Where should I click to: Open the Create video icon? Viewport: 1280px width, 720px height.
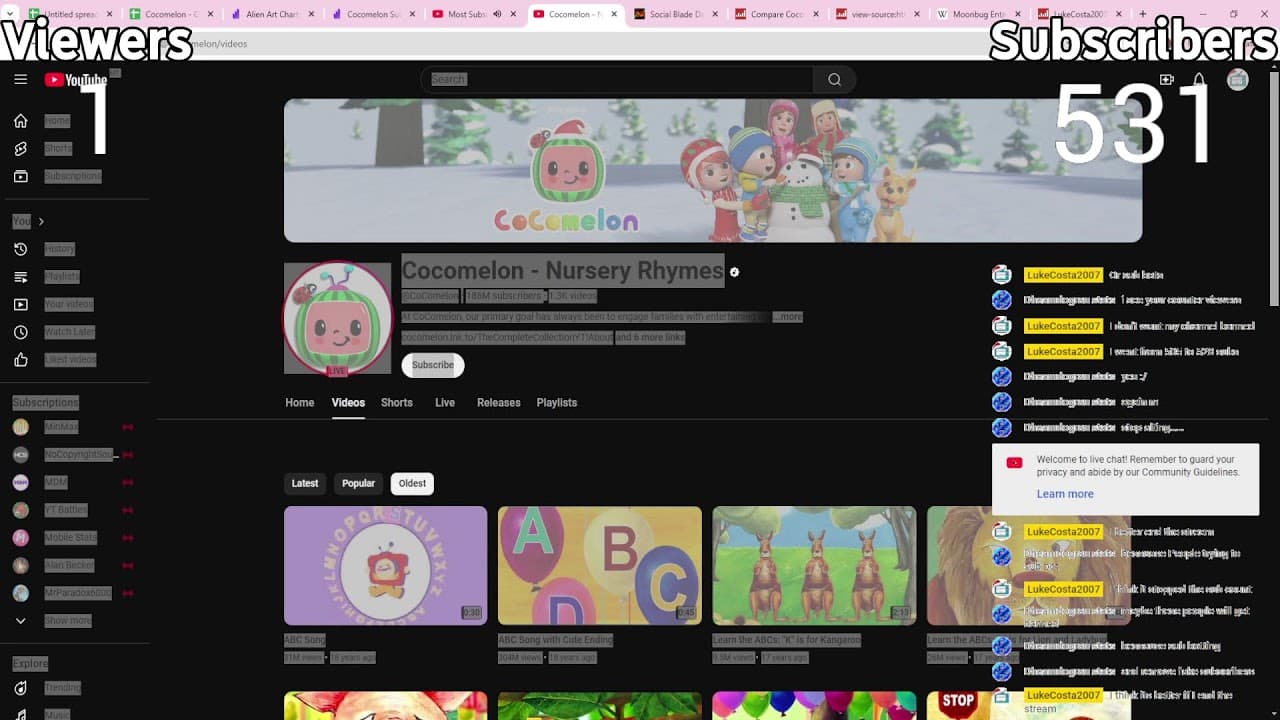(1167, 80)
